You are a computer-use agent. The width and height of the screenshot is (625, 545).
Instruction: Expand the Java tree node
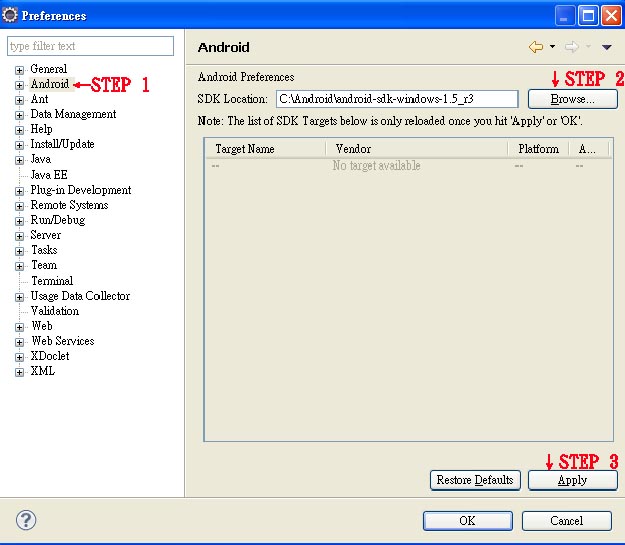click(19, 160)
